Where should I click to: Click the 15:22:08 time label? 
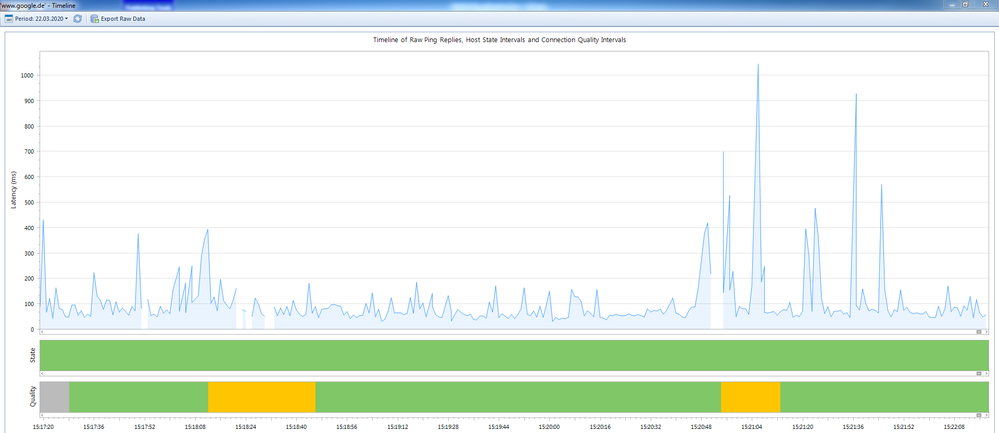[x=953, y=426]
